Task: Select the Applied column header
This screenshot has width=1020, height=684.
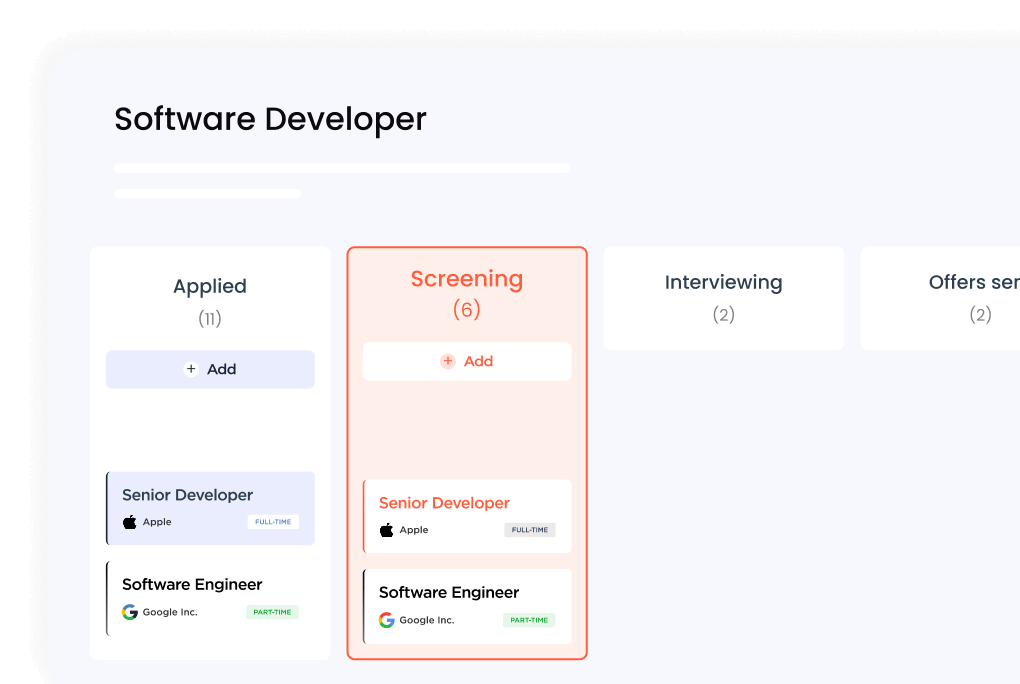Action: (x=210, y=286)
